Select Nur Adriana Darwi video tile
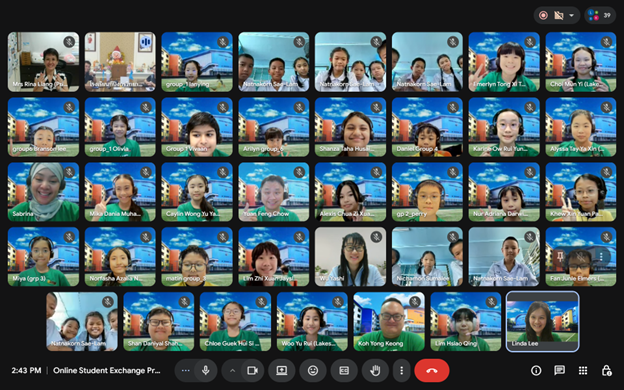The height and width of the screenshot is (390, 624). (504, 192)
